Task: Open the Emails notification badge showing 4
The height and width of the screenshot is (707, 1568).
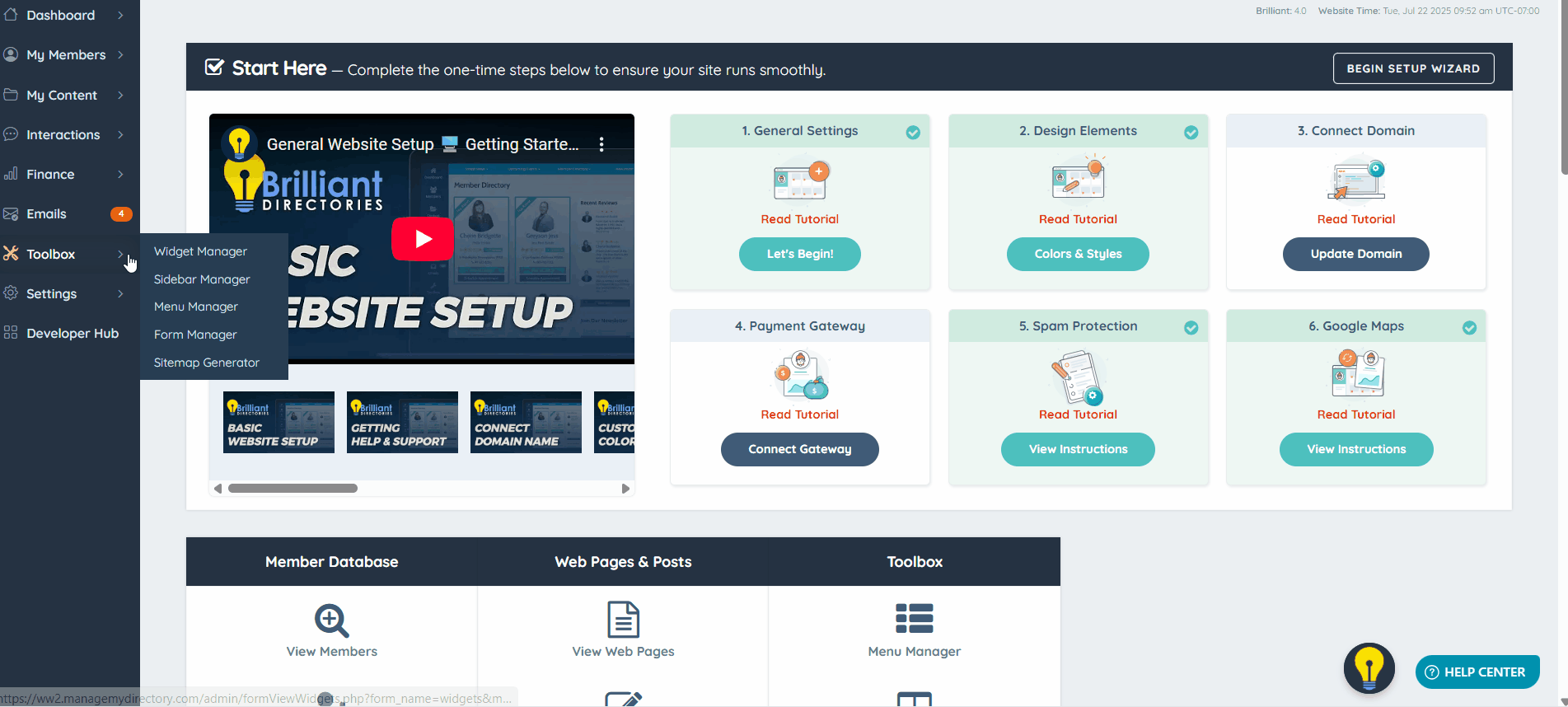Action: click(x=121, y=214)
